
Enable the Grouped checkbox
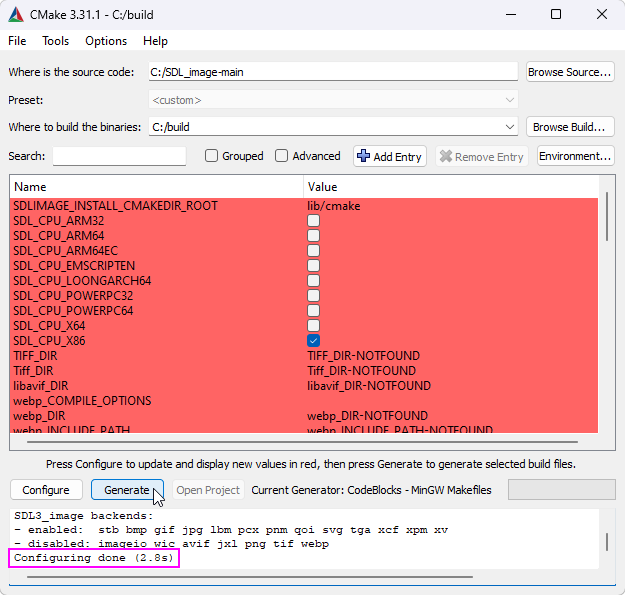click(x=211, y=156)
